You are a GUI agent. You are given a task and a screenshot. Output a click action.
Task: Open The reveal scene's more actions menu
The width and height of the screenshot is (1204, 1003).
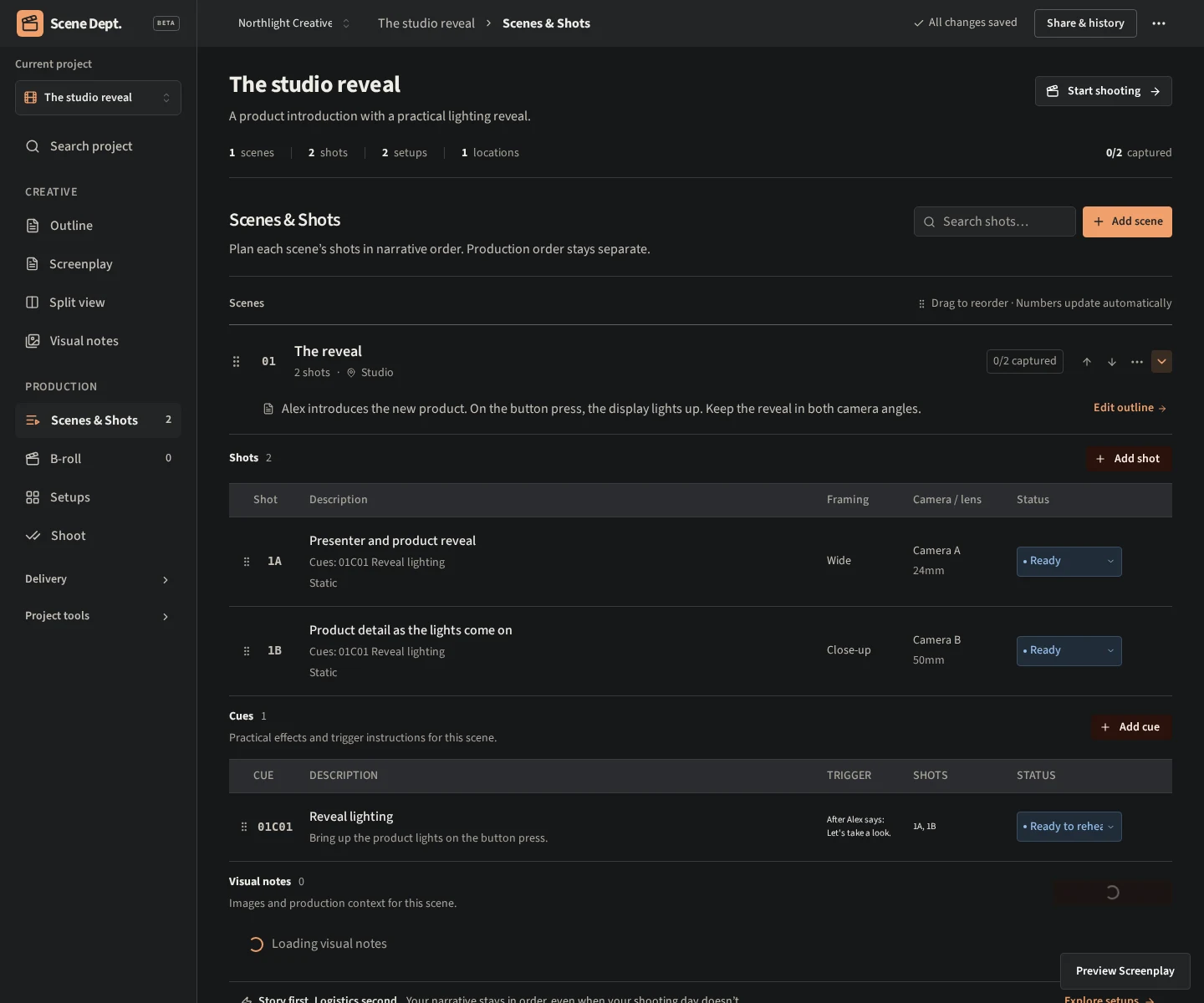1137,362
